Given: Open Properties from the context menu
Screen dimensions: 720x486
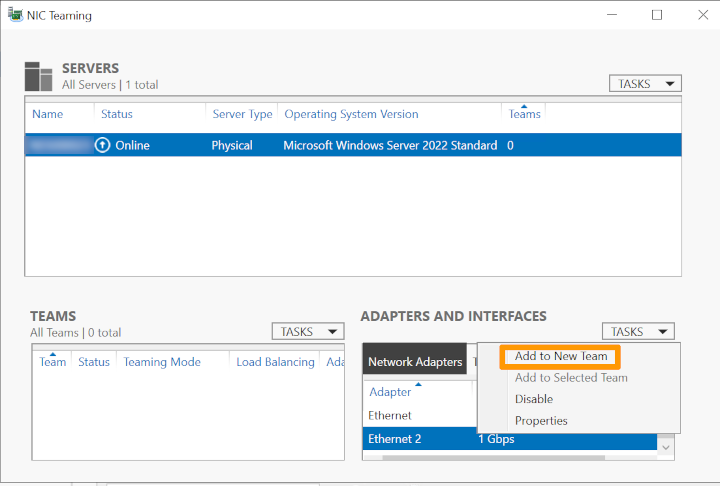Looking at the screenshot, I should point(541,421).
